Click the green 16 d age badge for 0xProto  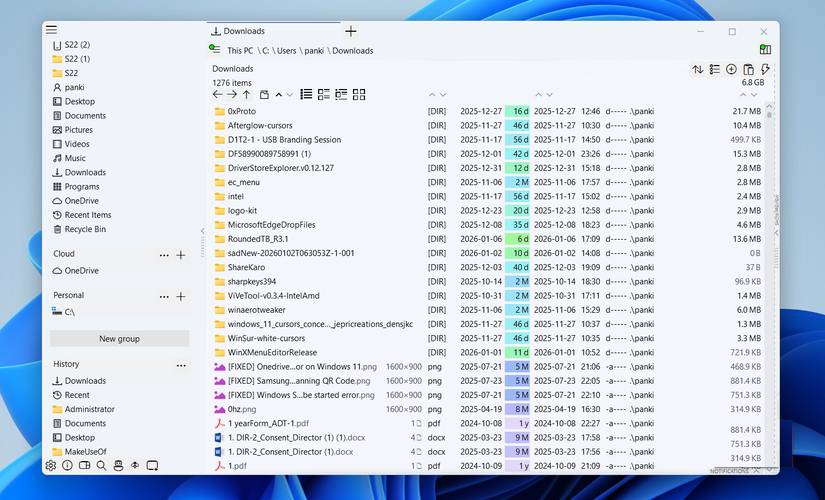pyautogui.click(x=517, y=111)
